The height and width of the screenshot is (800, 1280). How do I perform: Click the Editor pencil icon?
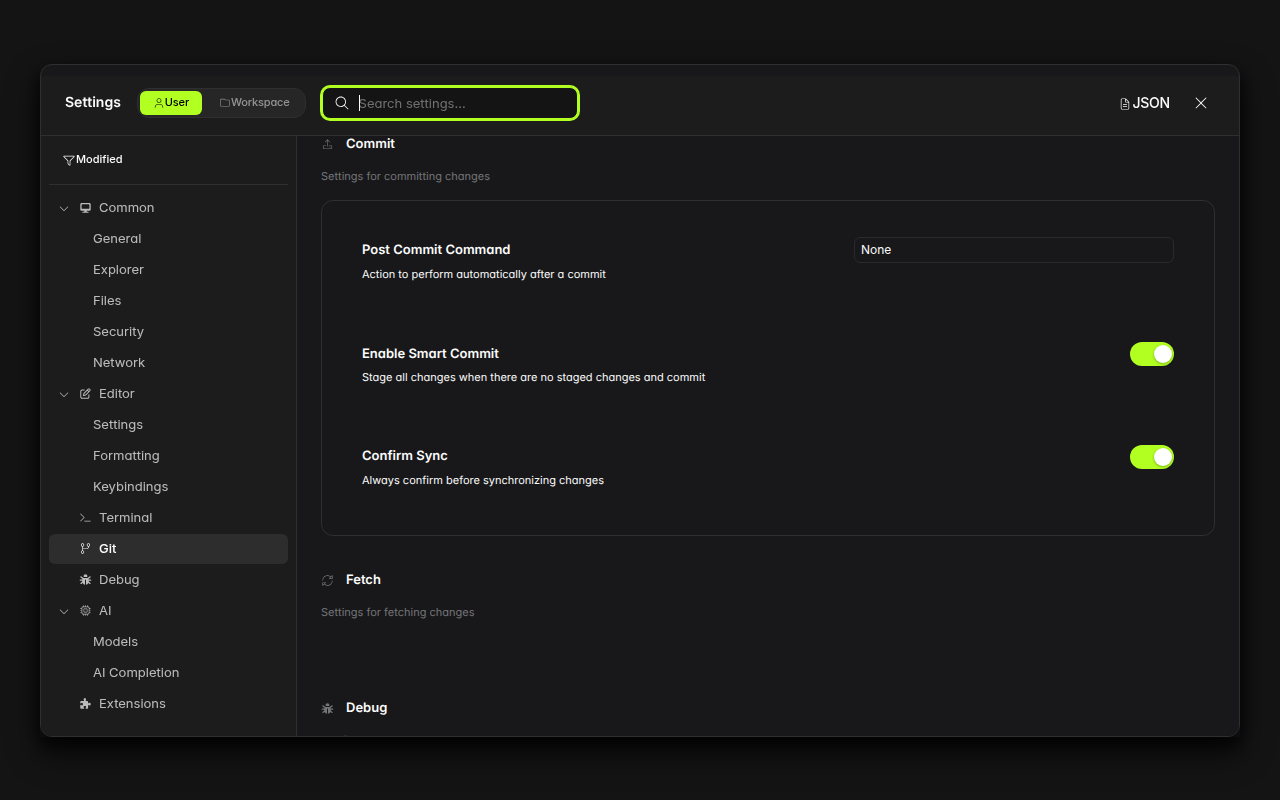[x=85, y=393]
